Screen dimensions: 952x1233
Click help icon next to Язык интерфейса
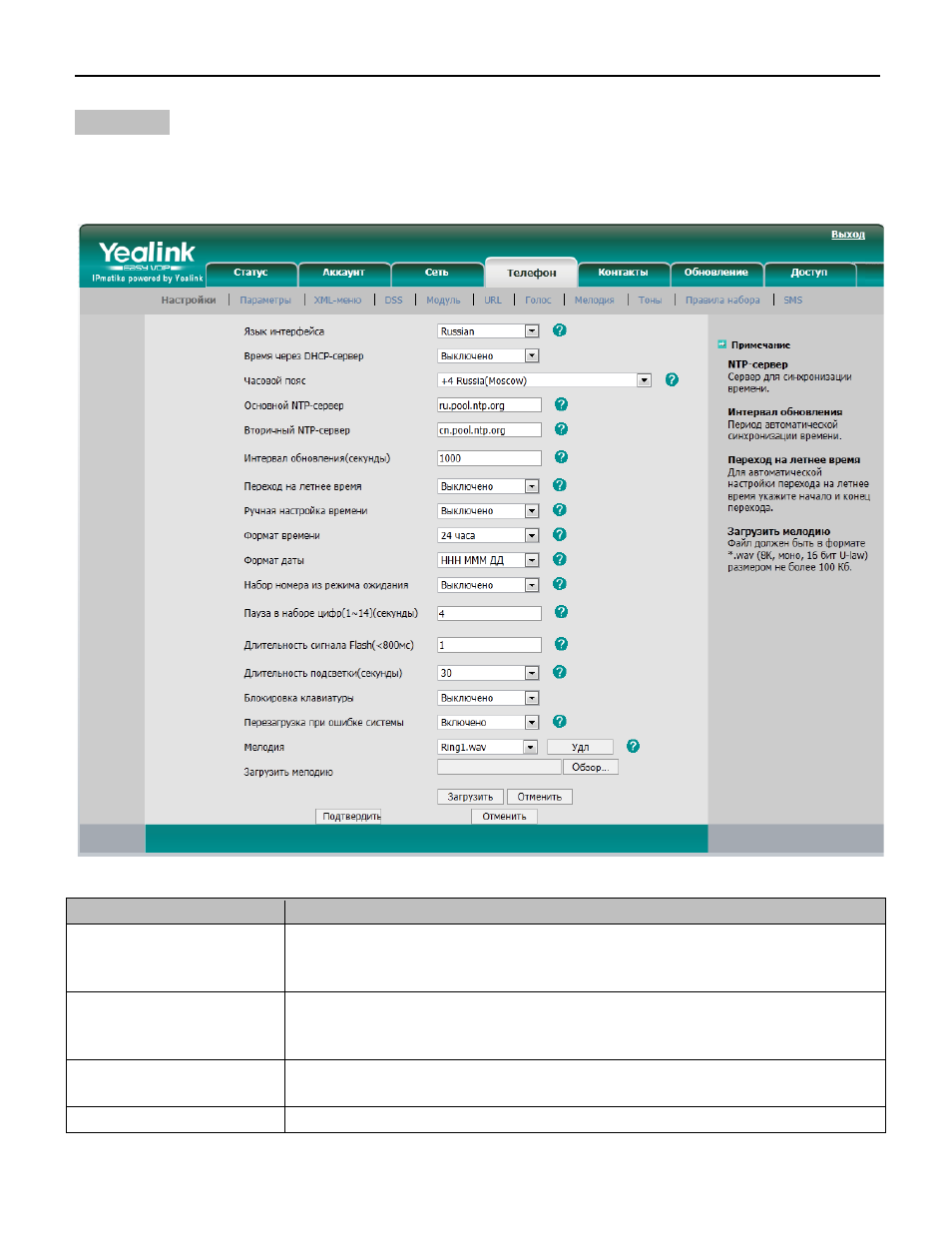tap(560, 330)
